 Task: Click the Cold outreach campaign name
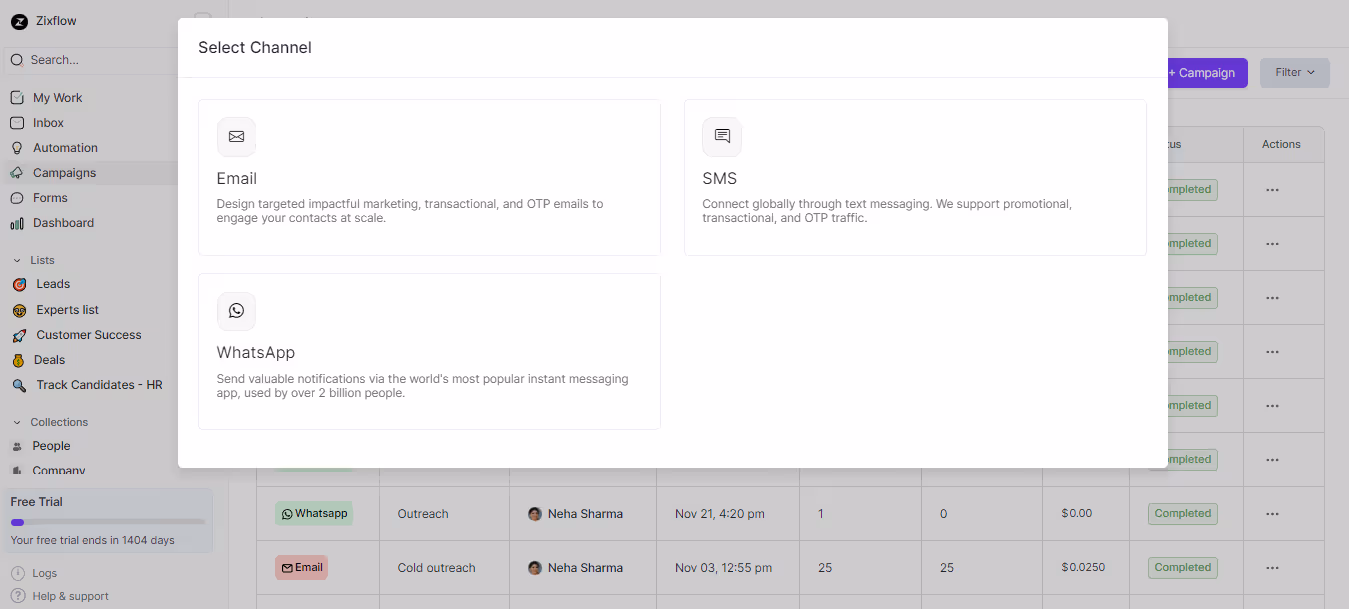(437, 568)
